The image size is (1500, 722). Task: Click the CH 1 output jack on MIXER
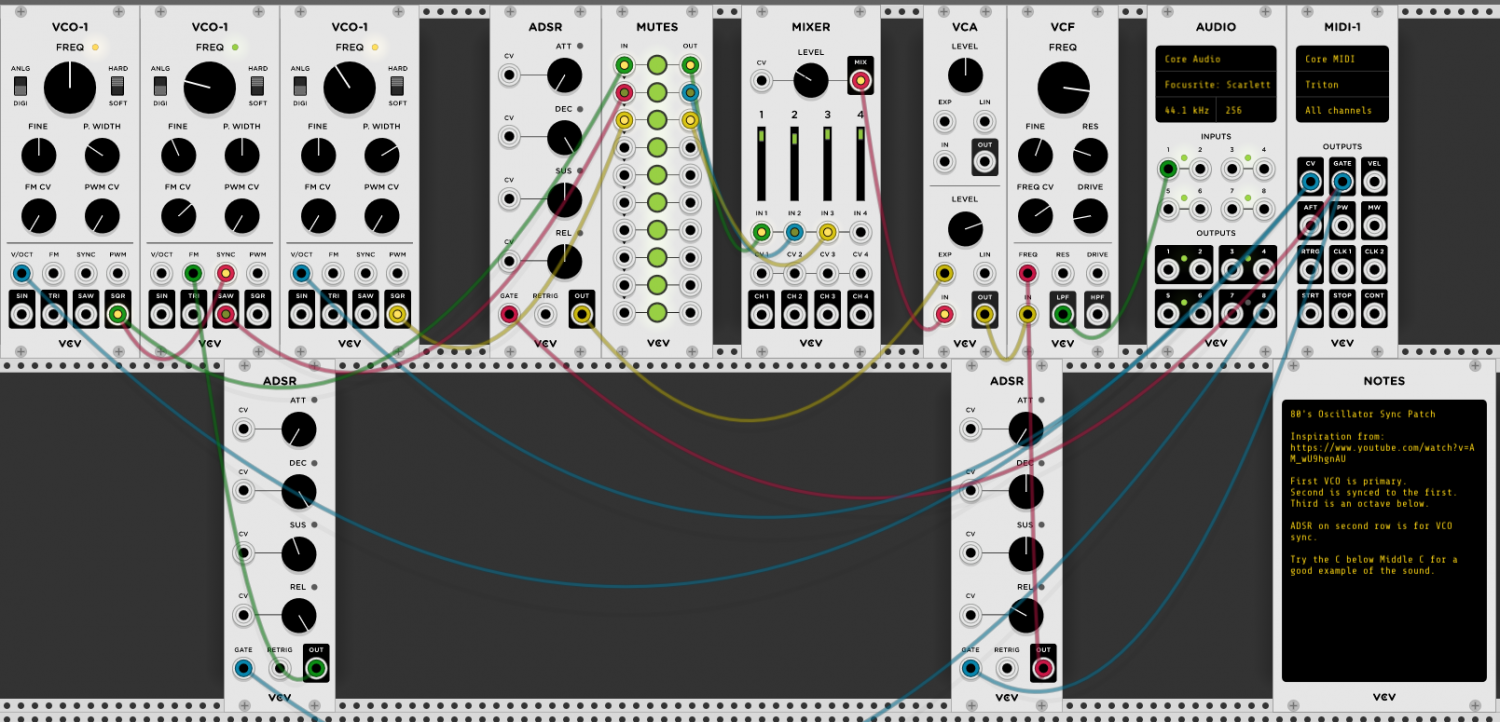click(762, 315)
